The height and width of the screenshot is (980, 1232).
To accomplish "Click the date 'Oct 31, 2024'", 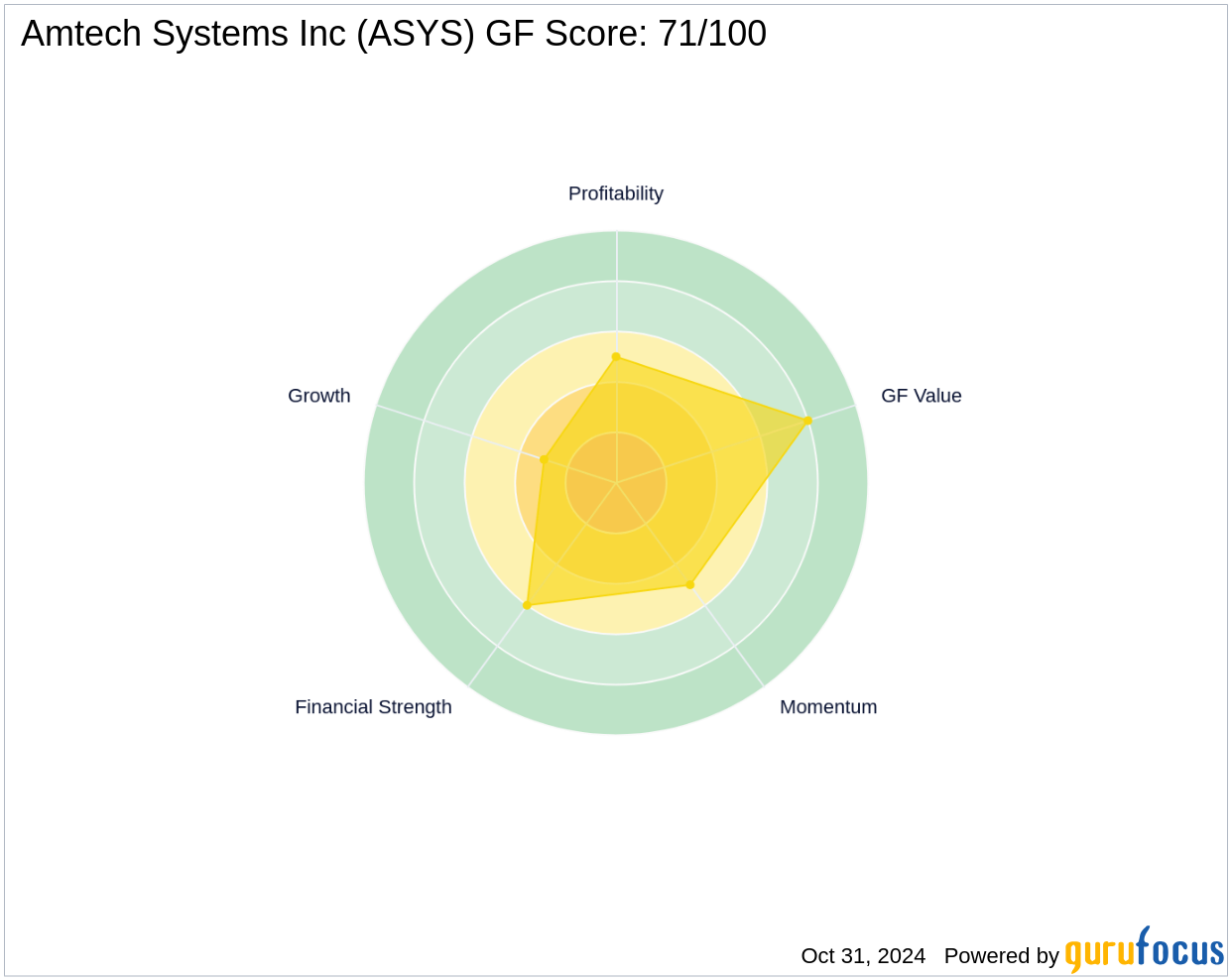I will [x=863, y=955].
